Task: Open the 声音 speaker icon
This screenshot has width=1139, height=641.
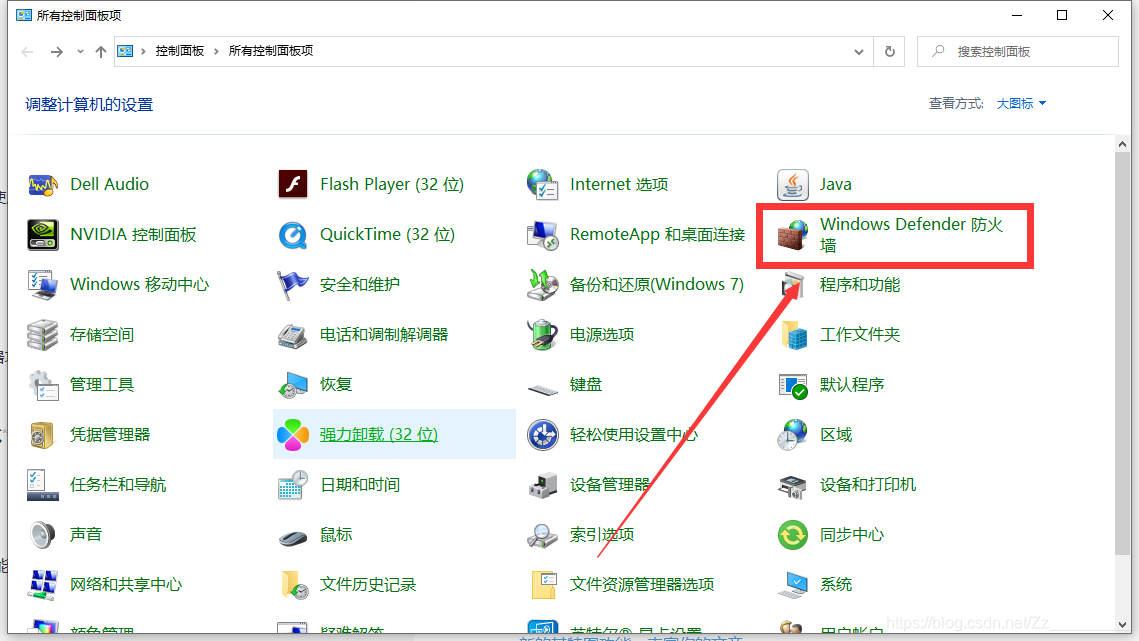Action: [43, 535]
